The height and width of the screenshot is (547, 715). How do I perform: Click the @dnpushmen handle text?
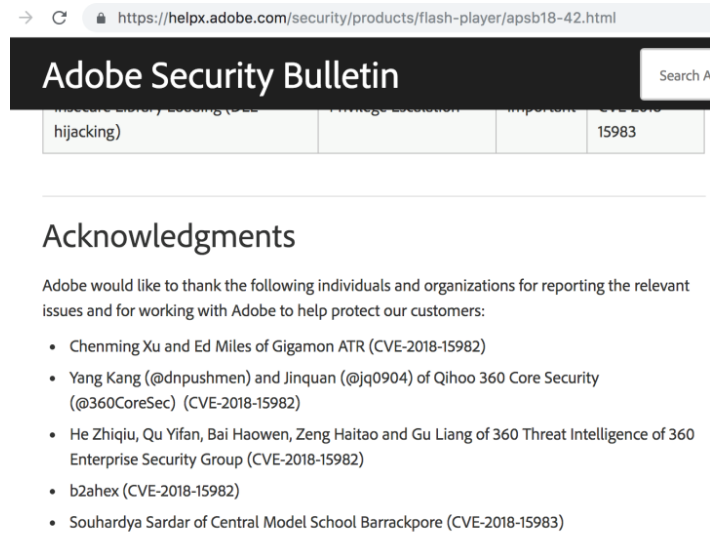point(198,378)
